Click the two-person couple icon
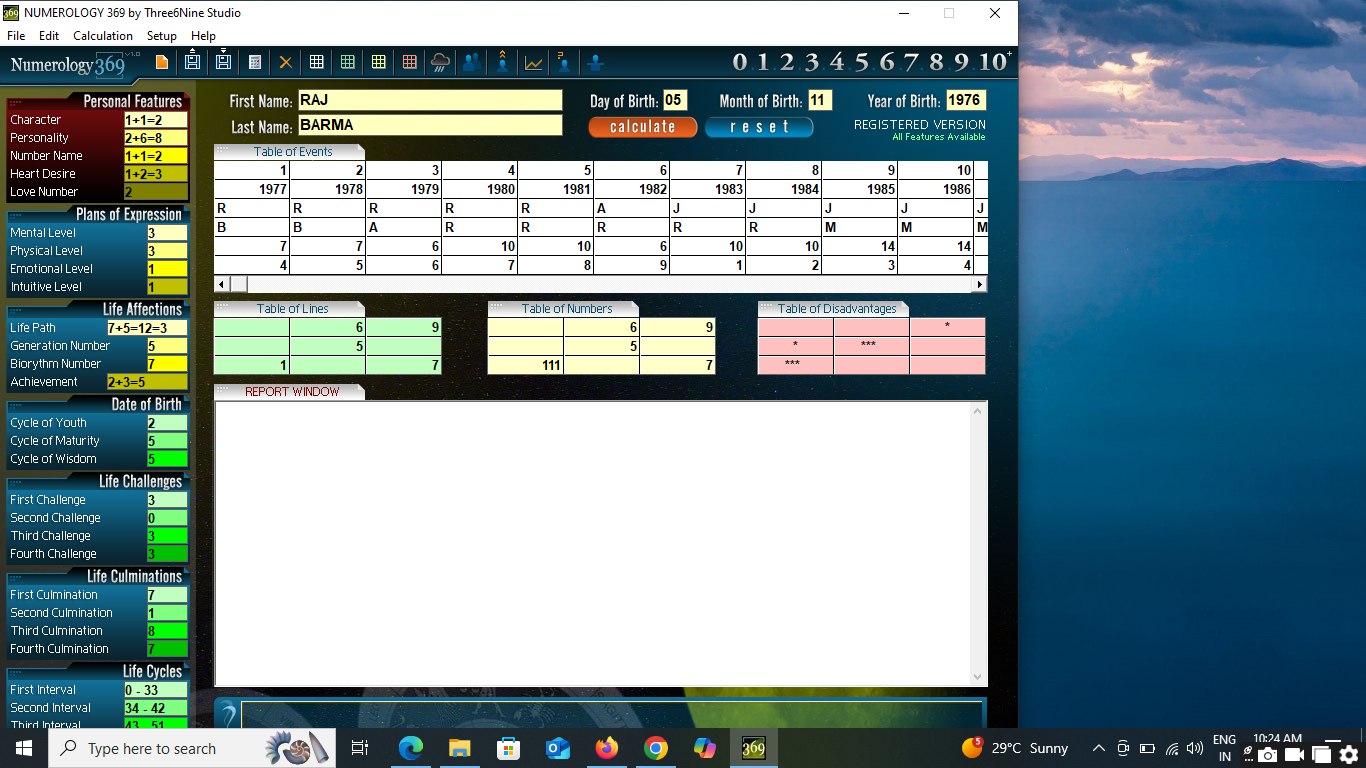 pyautogui.click(x=471, y=62)
